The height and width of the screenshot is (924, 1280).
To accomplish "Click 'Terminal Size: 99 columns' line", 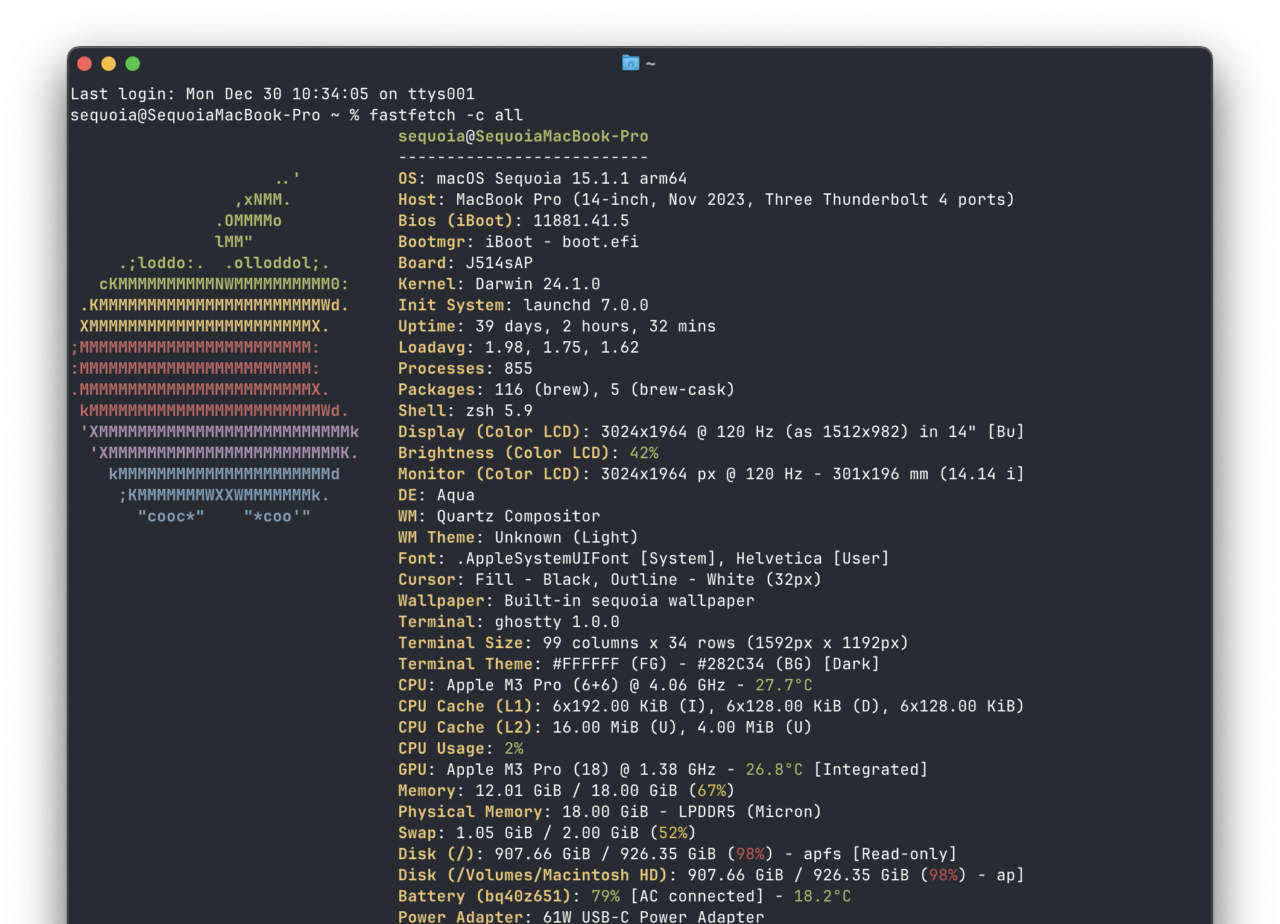I will (x=653, y=642).
